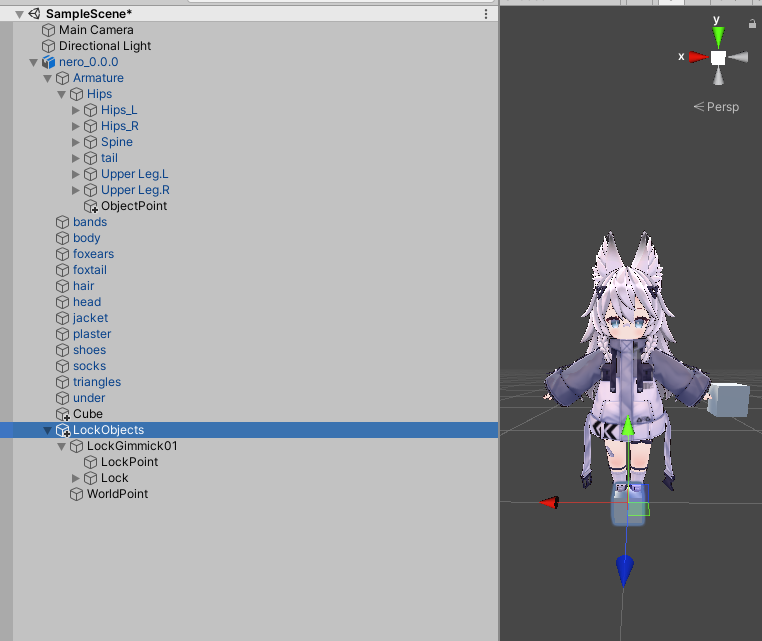This screenshot has width=762, height=641.
Task: Click the added-object icon of ObjectPoint
Action: click(91, 207)
